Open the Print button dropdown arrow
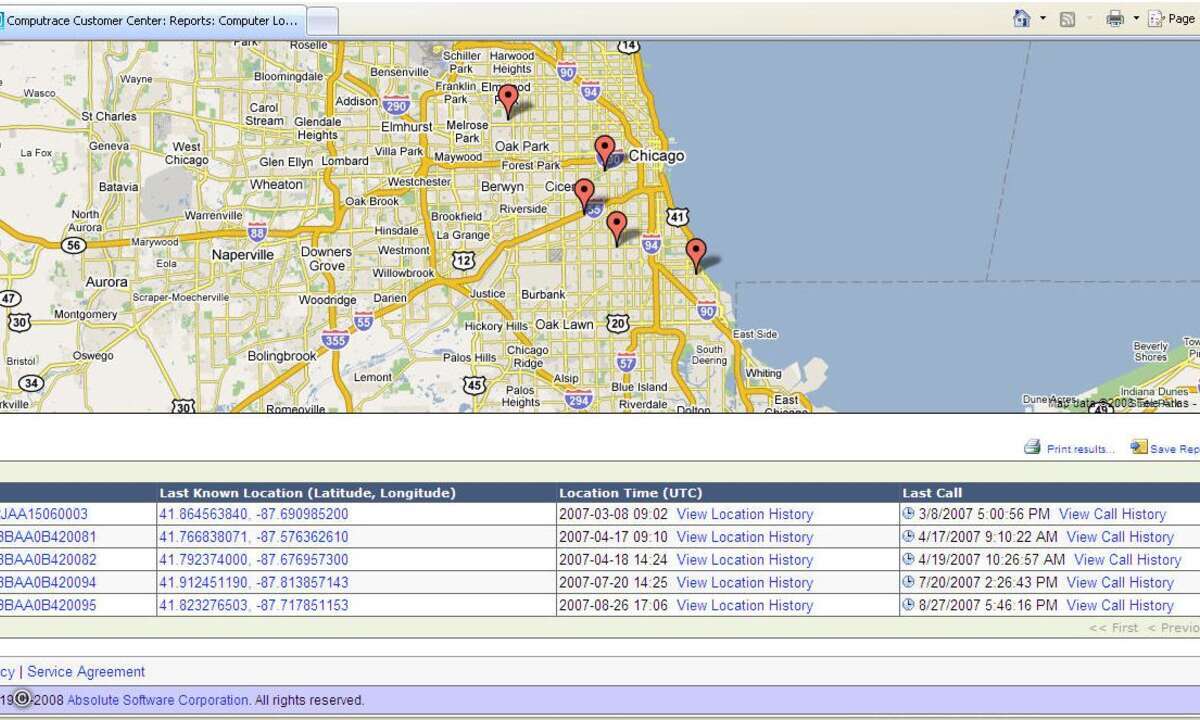This screenshot has height=720, width=1200. tap(1136, 19)
